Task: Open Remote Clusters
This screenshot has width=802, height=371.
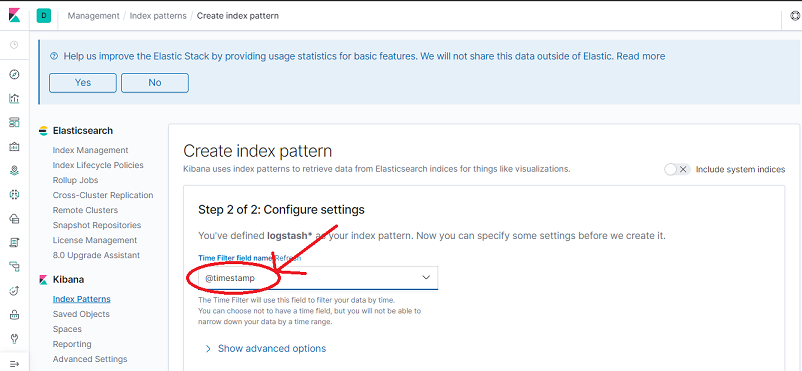Action: 85,210
